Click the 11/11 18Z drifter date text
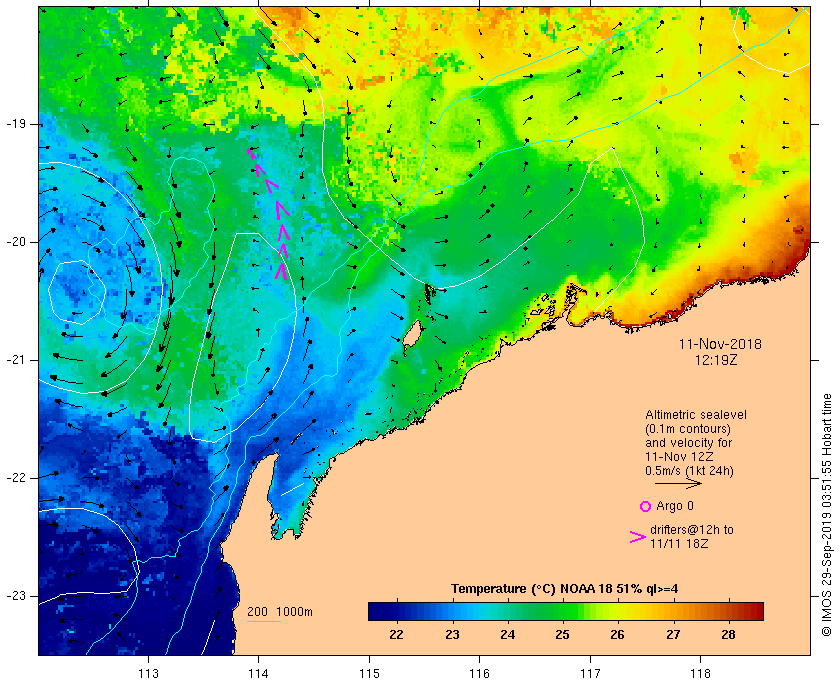Screen dimensions: 840x680 (679, 544)
